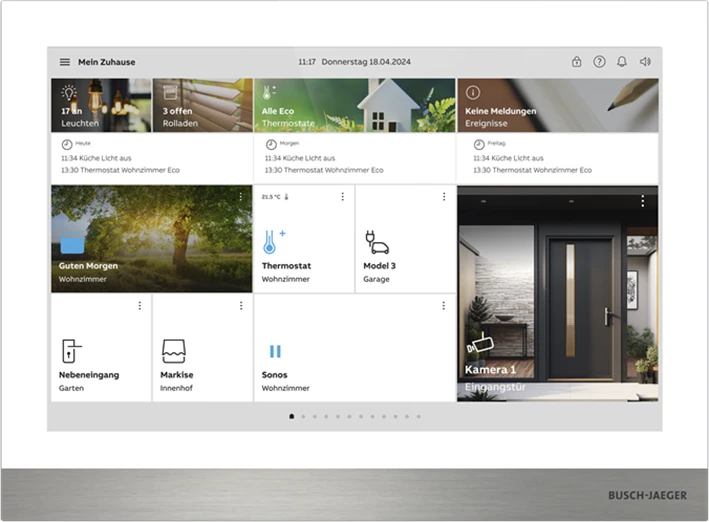
Task: Toggle the Nebeneingang door lock
Action: (x=71, y=351)
